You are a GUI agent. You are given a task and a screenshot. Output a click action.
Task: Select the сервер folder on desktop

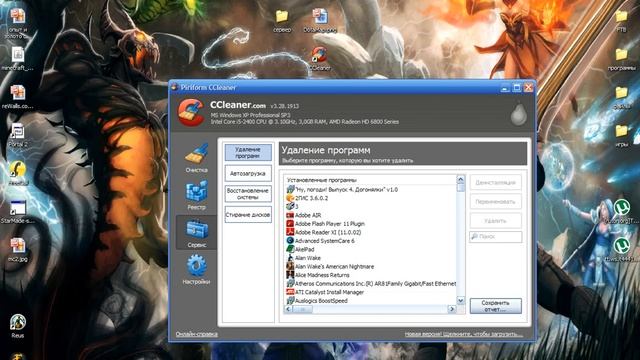coord(282,21)
